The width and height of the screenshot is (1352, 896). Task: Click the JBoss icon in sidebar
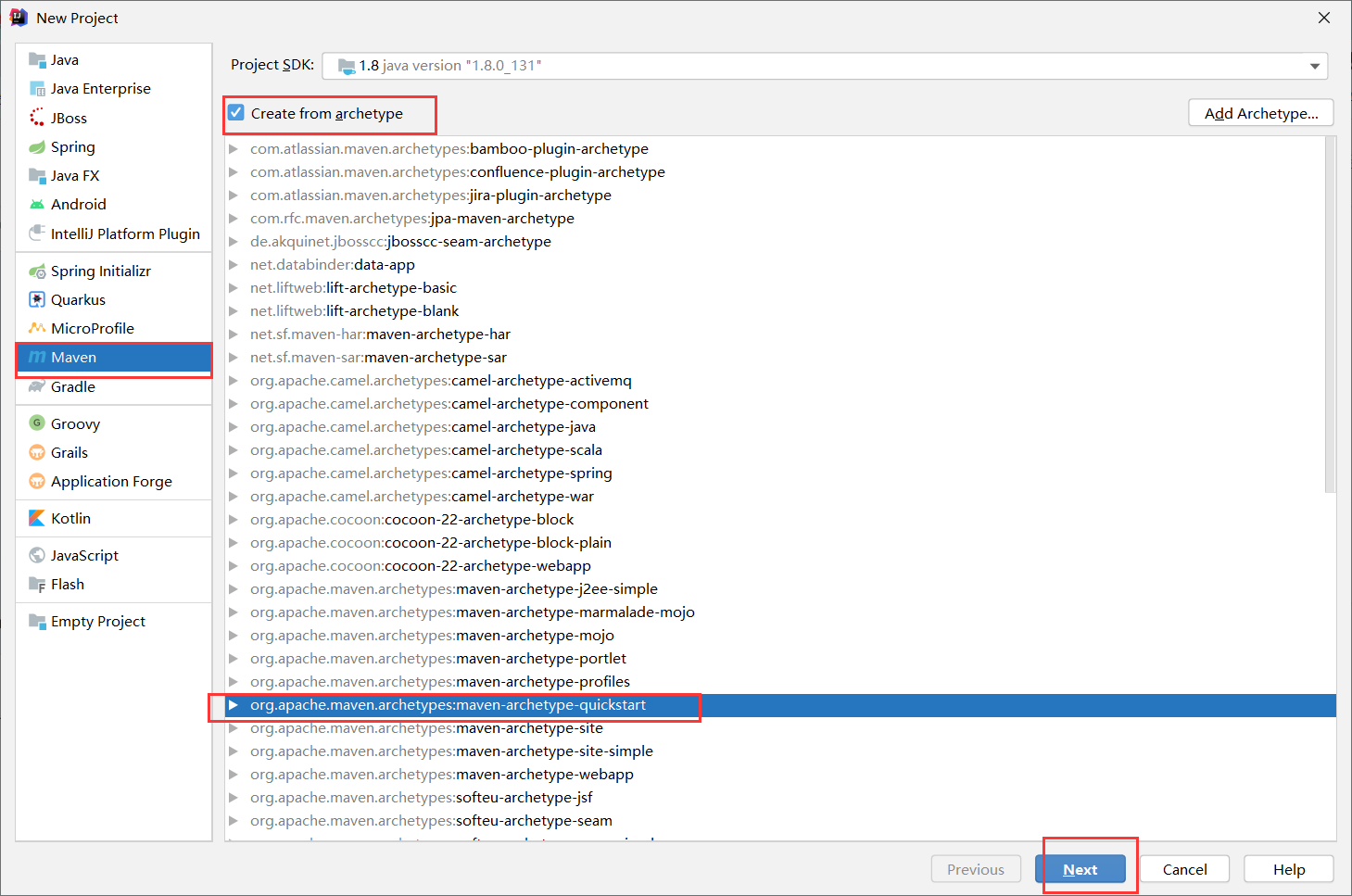[x=37, y=118]
